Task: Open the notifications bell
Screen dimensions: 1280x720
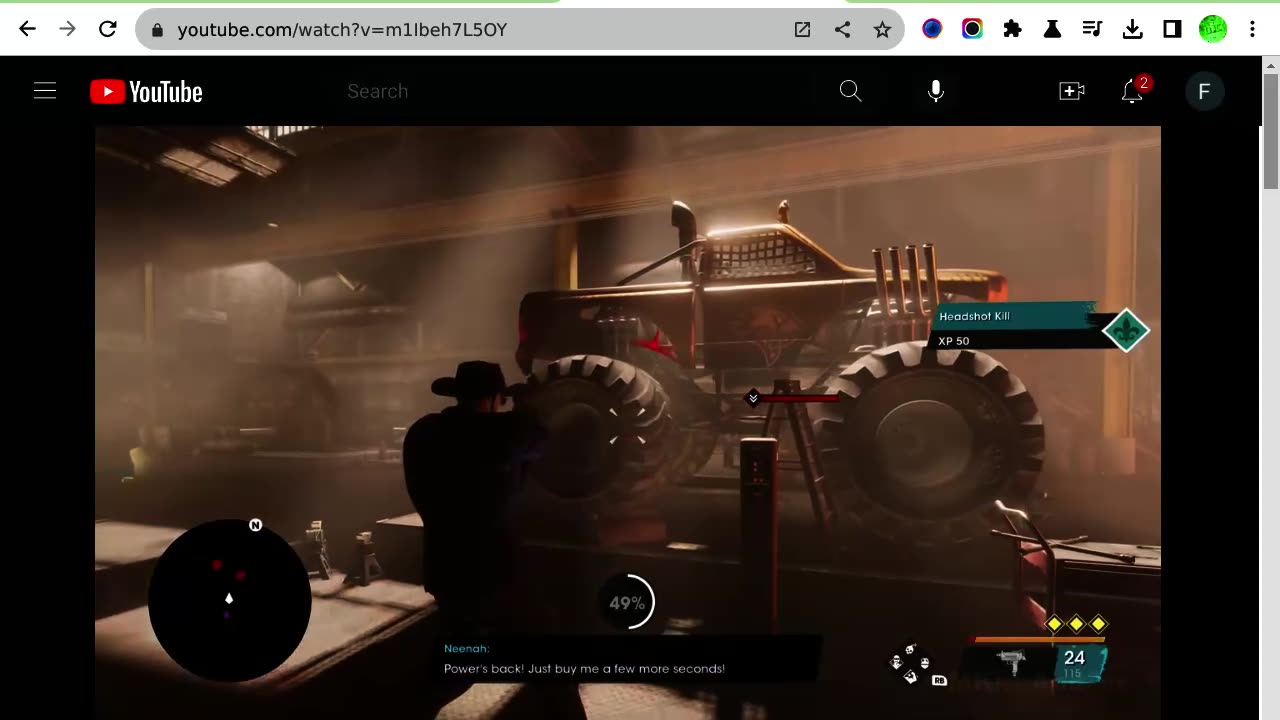Action: point(1132,91)
